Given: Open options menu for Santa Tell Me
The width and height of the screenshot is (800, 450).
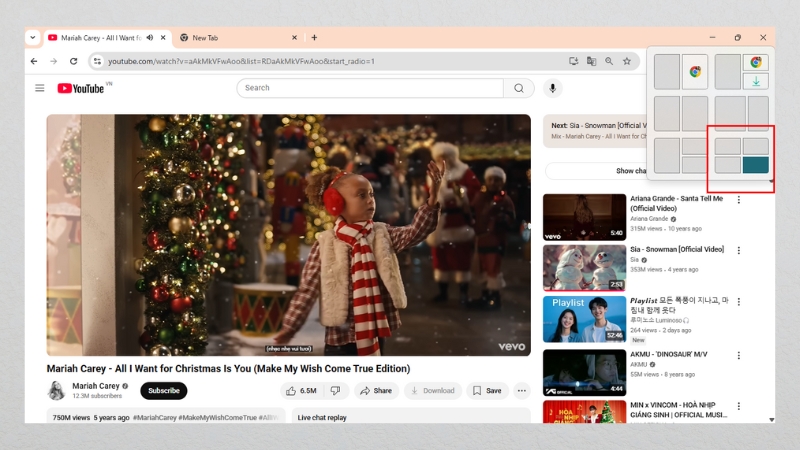Looking at the screenshot, I should click(x=739, y=199).
